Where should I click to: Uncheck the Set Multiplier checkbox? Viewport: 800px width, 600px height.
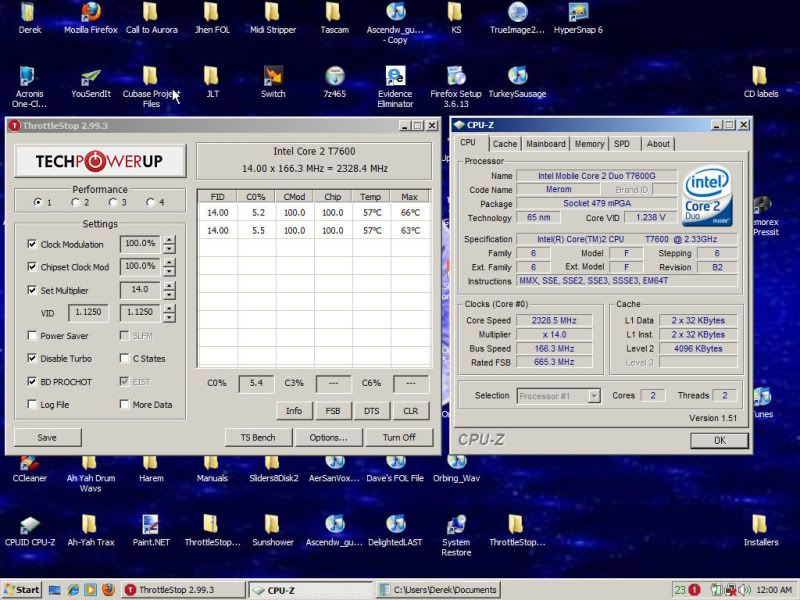pos(32,290)
